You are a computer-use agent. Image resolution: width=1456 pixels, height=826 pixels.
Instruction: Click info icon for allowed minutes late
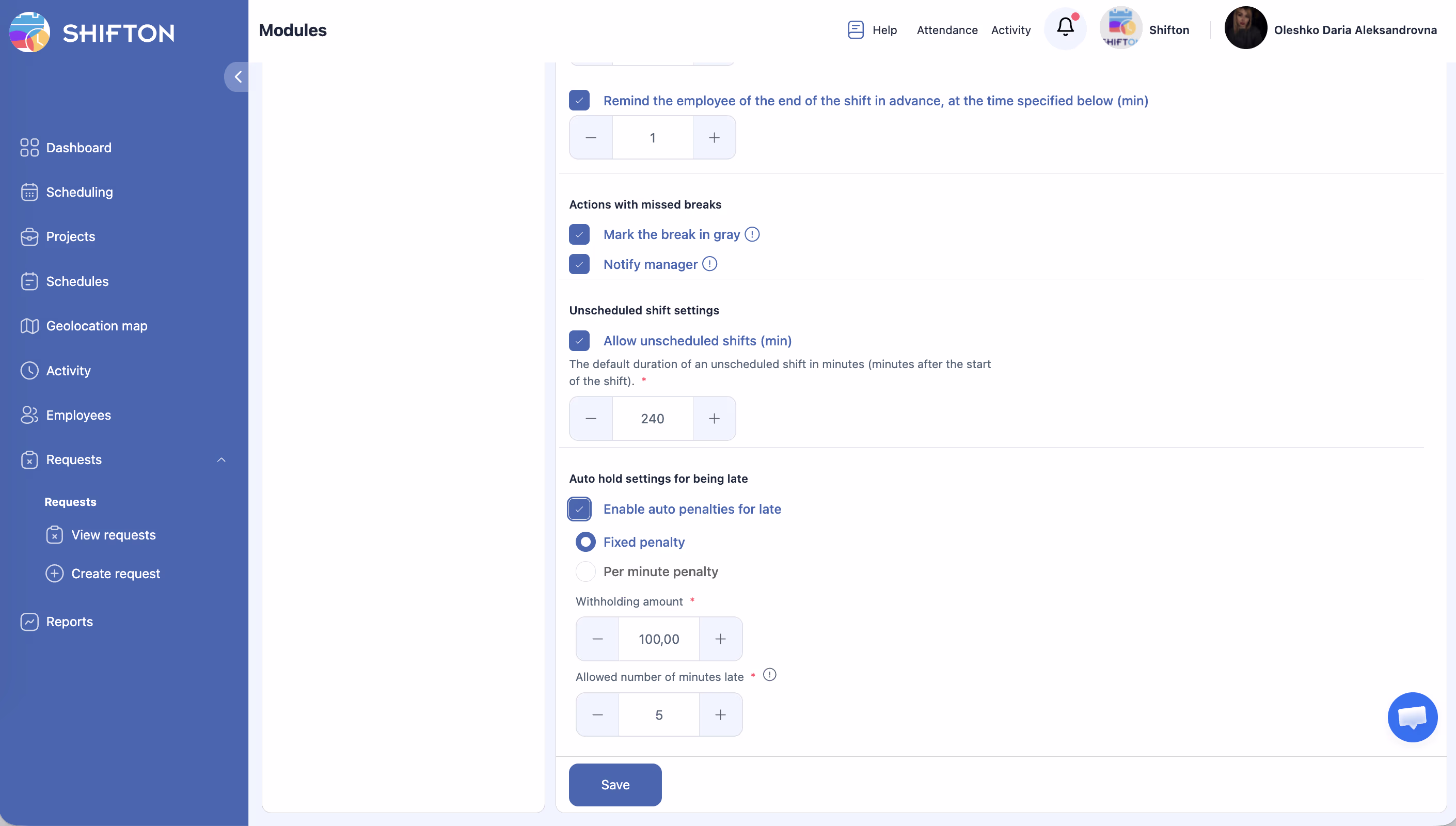(769, 675)
